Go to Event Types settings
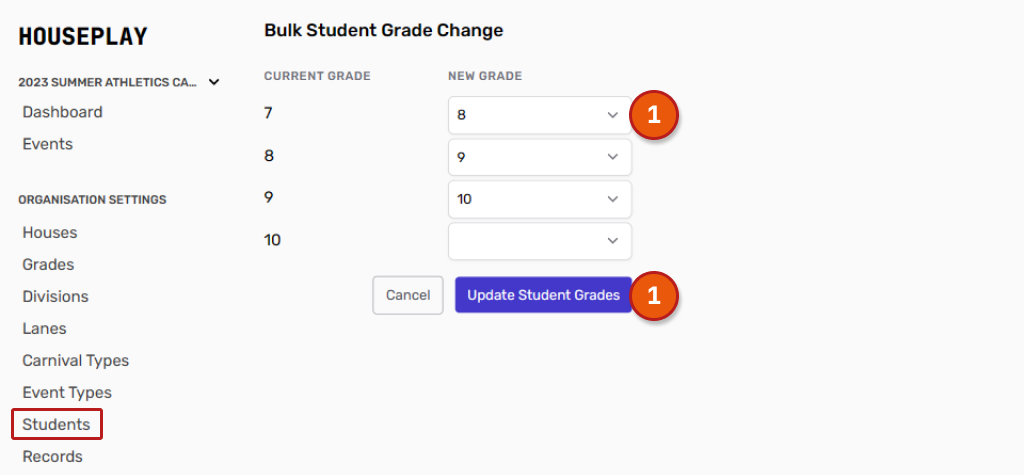The image size is (1024, 475). click(67, 392)
